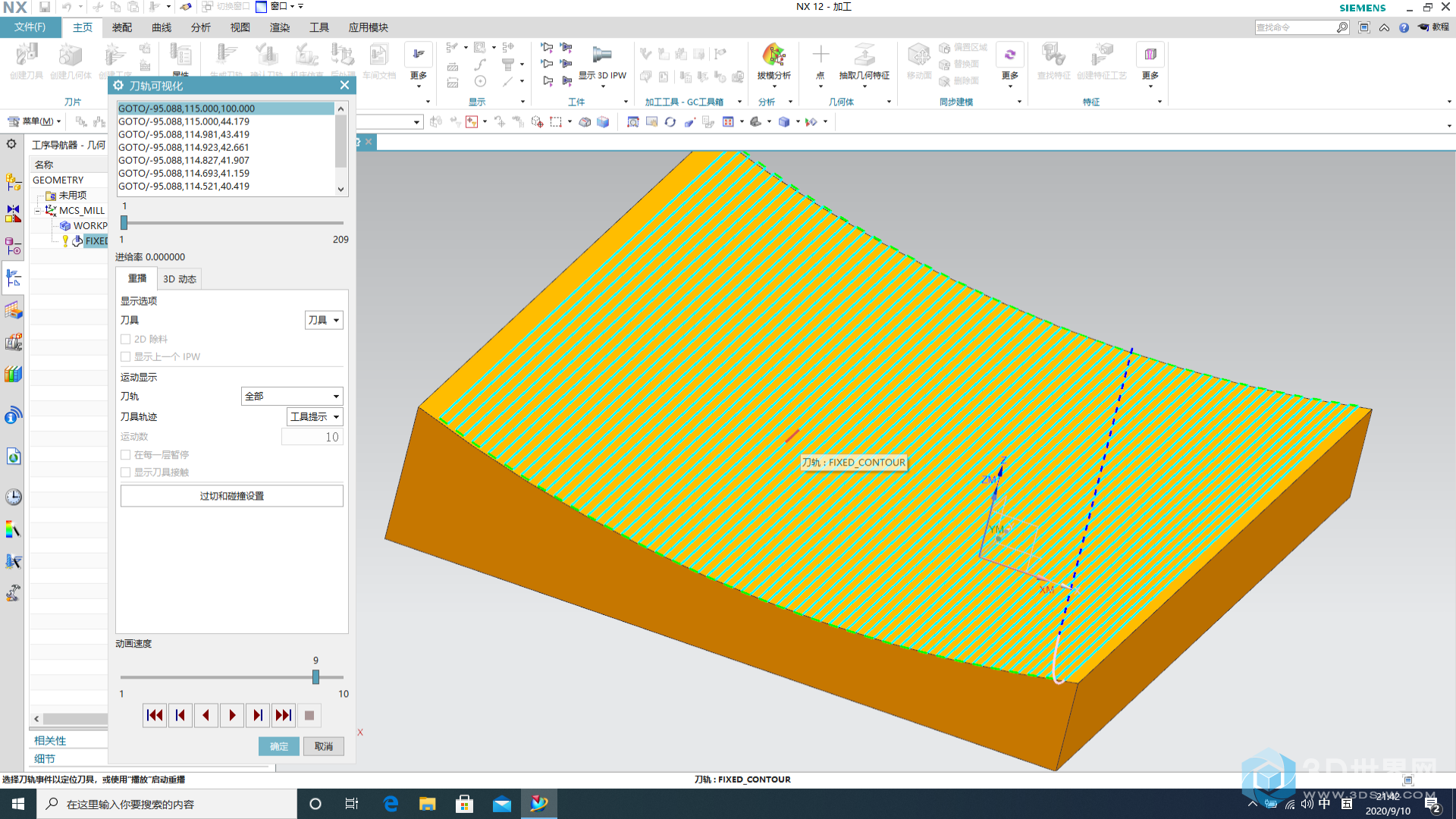
Task: Open the Part Navigator sidebar icon
Action: (x=13, y=246)
